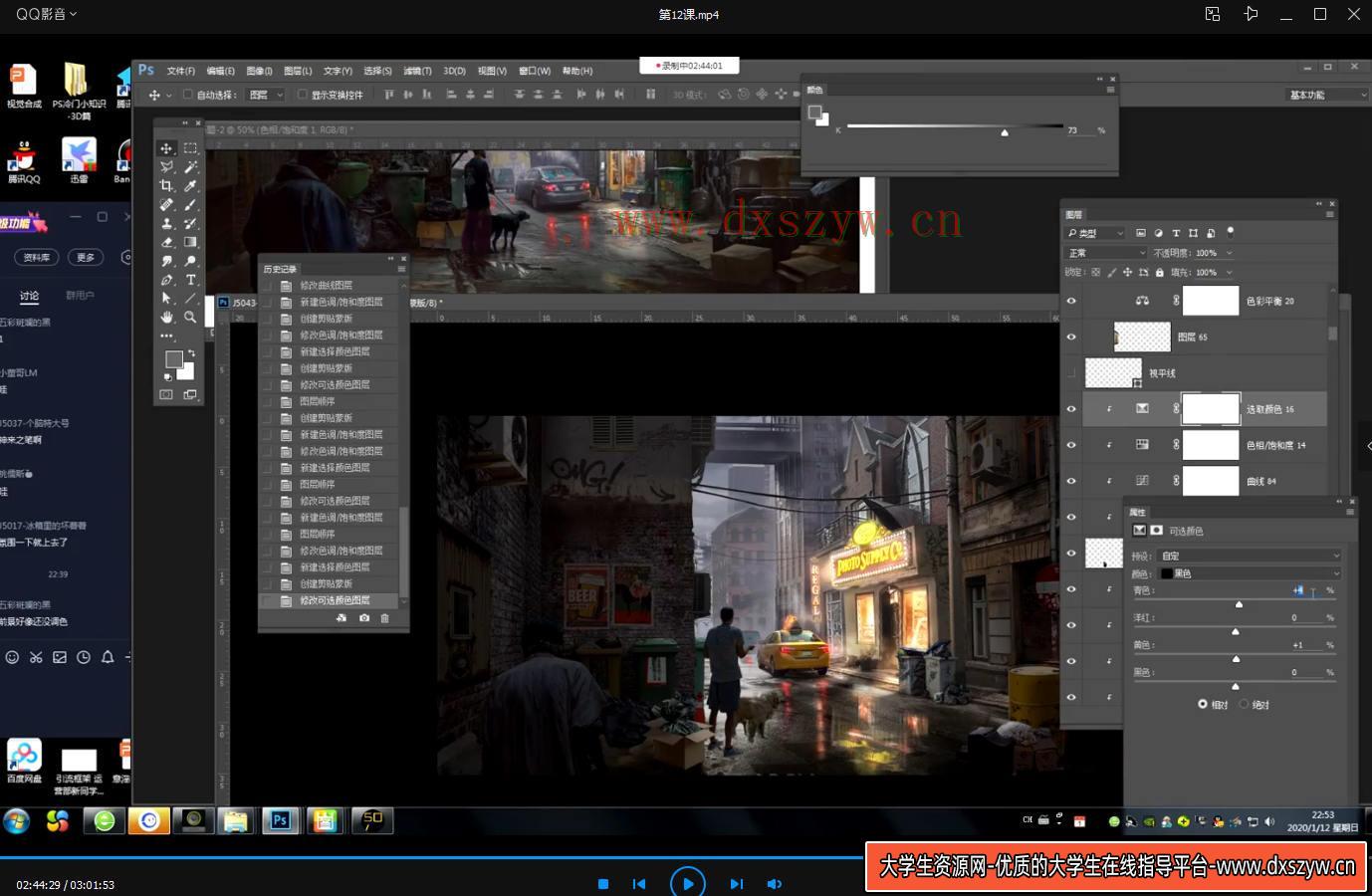Open the 图像(I) menu
This screenshot has height=896, width=1372.
[x=259, y=71]
